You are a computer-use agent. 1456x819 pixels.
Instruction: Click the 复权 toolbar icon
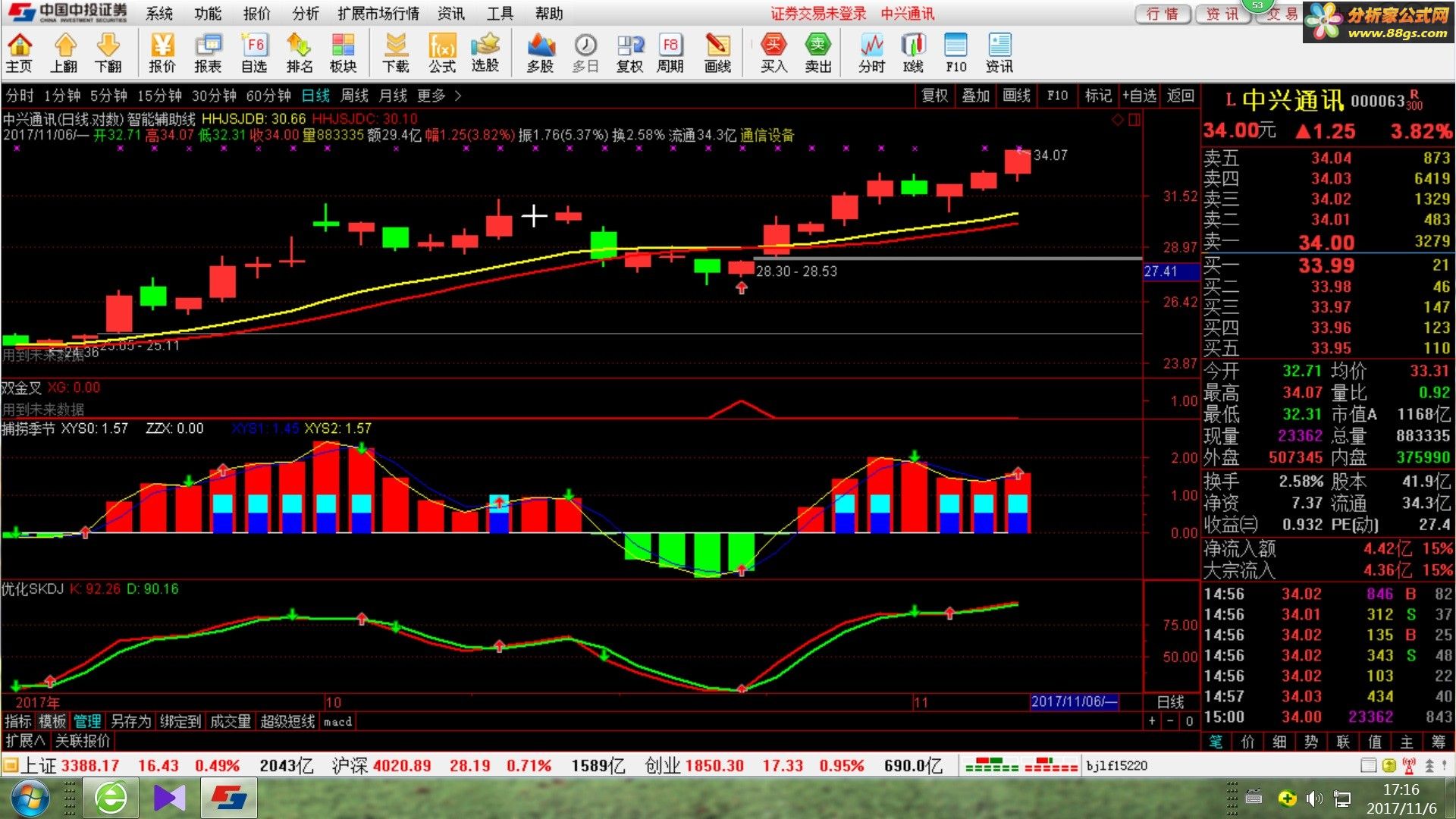(x=629, y=54)
